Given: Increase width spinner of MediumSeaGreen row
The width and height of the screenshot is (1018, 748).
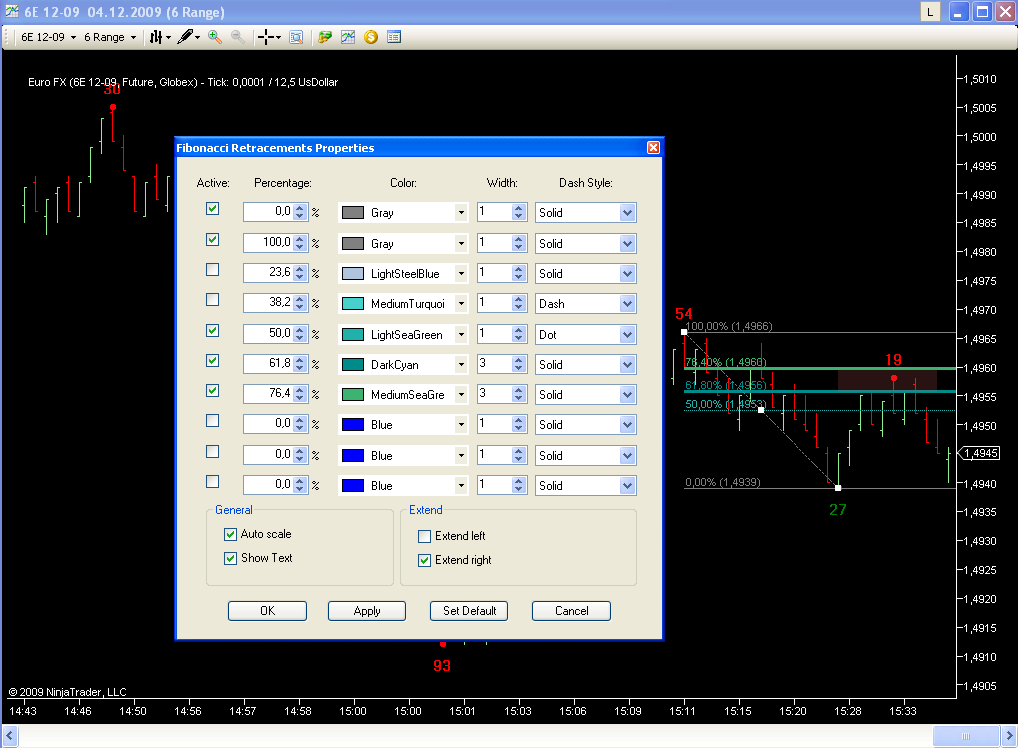Looking at the screenshot, I should pos(518,390).
